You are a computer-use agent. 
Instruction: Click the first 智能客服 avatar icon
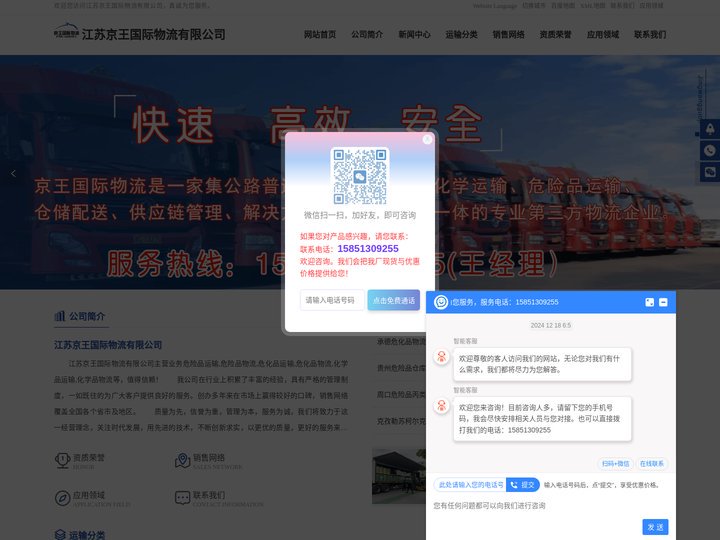point(442,356)
